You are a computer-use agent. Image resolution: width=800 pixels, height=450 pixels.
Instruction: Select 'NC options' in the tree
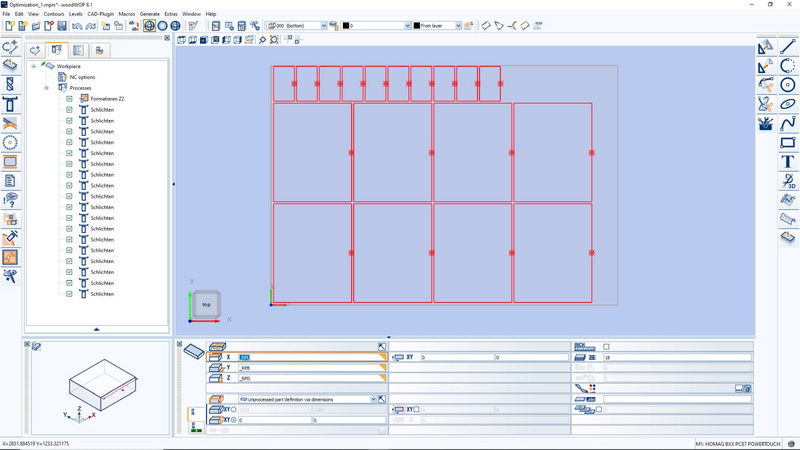pos(82,77)
